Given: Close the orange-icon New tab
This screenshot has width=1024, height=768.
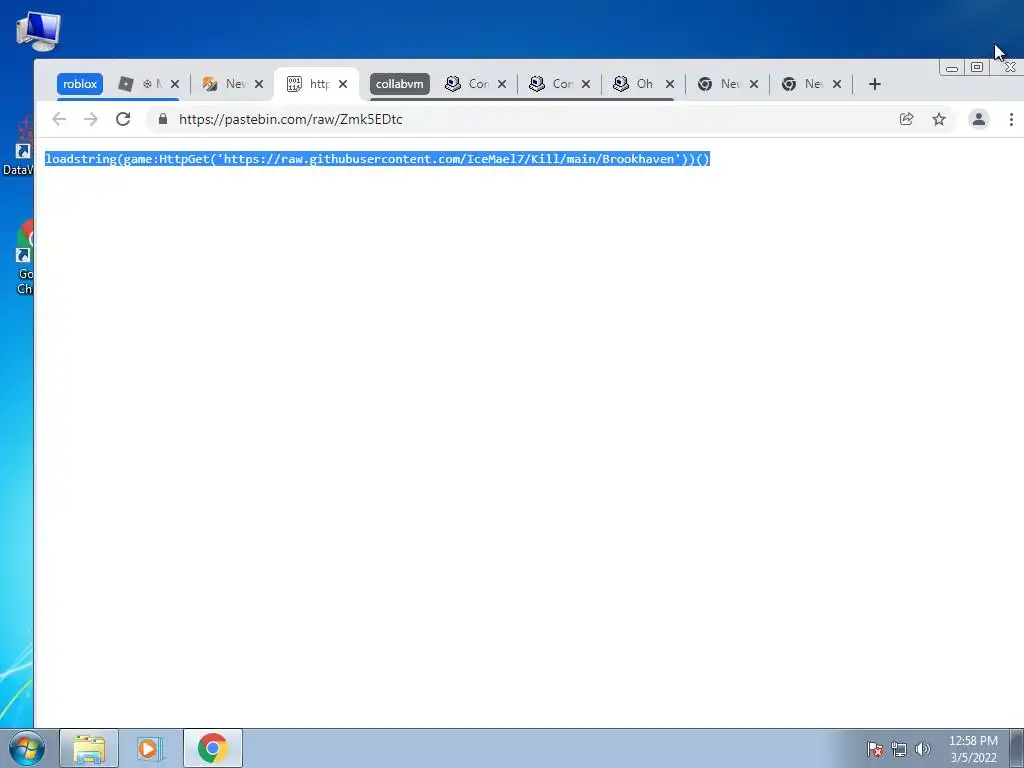Looking at the screenshot, I should [x=259, y=84].
